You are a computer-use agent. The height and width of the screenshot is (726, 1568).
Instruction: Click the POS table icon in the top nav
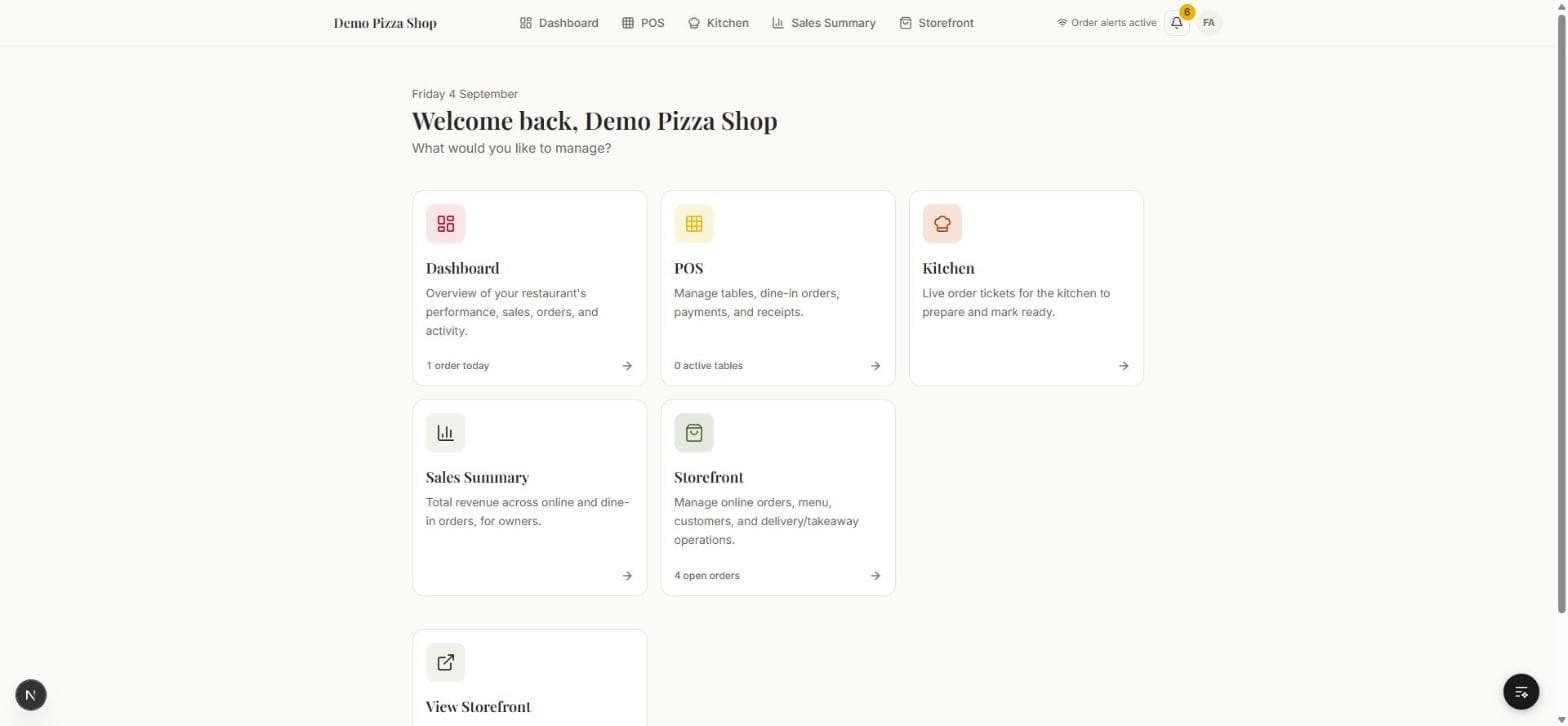628,23
